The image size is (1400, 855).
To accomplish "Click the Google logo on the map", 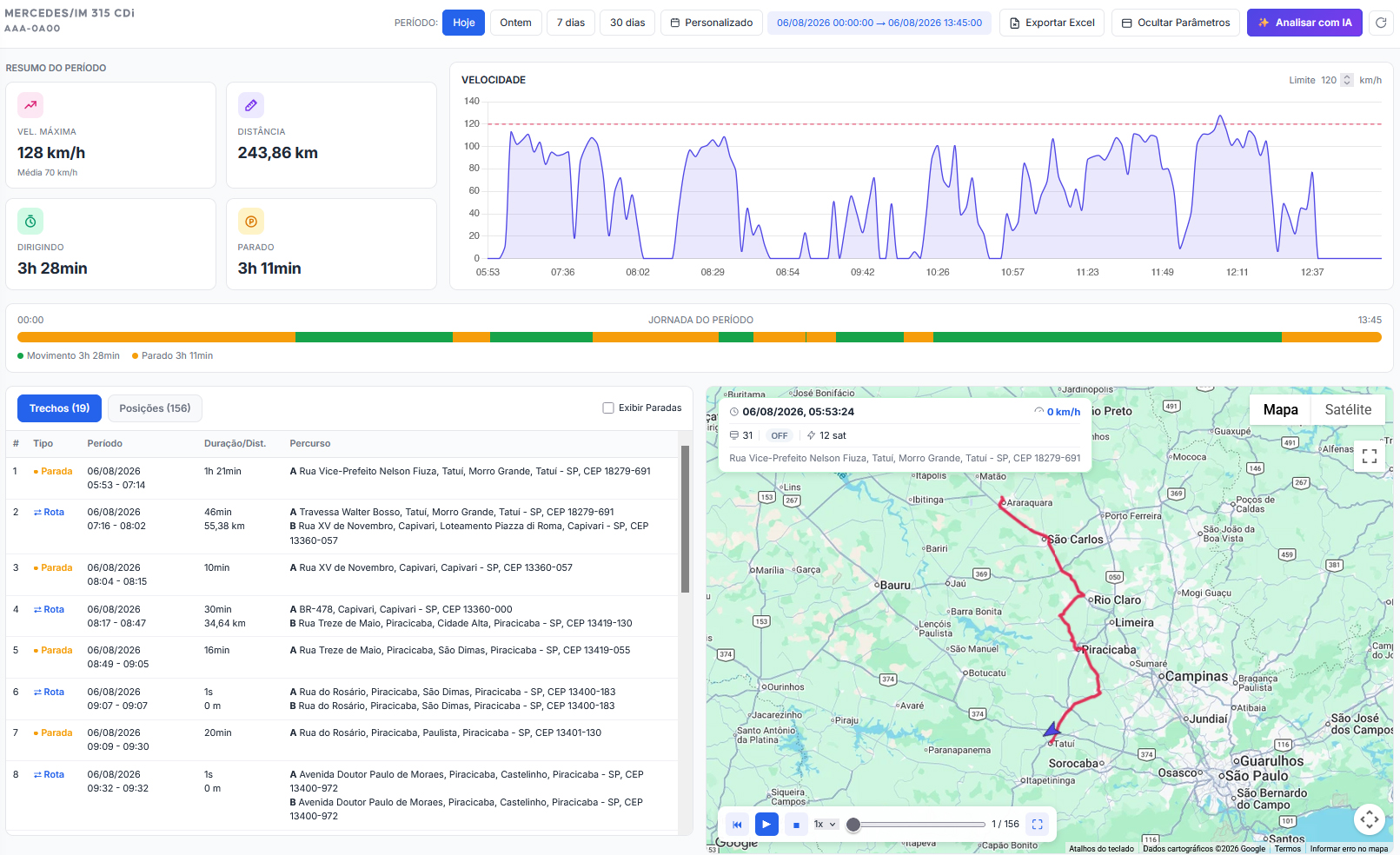I will point(737,843).
